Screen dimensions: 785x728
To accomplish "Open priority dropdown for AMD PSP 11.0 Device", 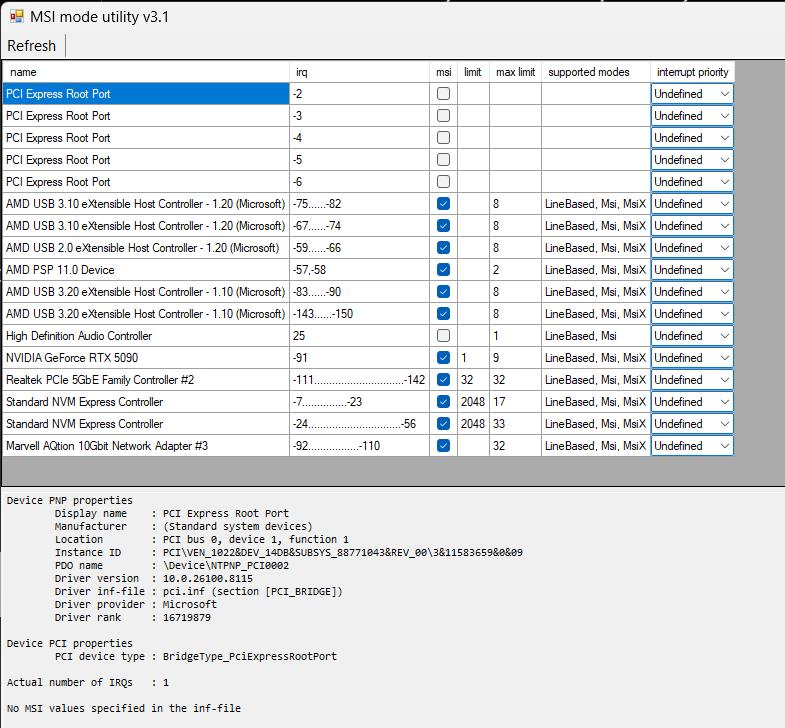I will click(x=692, y=270).
